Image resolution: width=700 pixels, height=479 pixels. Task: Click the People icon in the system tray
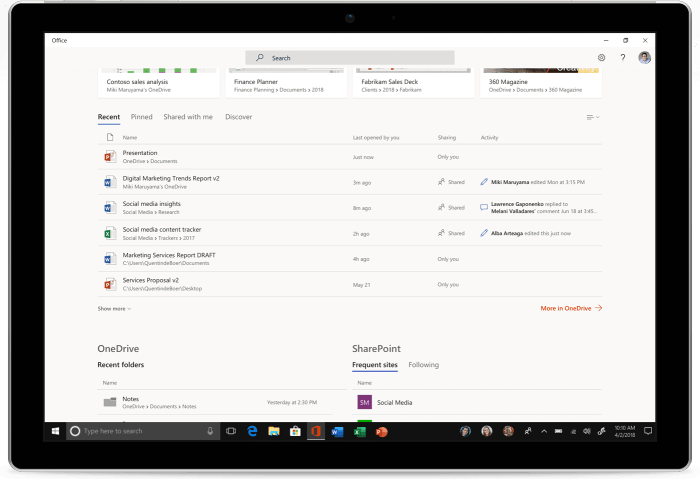528,431
